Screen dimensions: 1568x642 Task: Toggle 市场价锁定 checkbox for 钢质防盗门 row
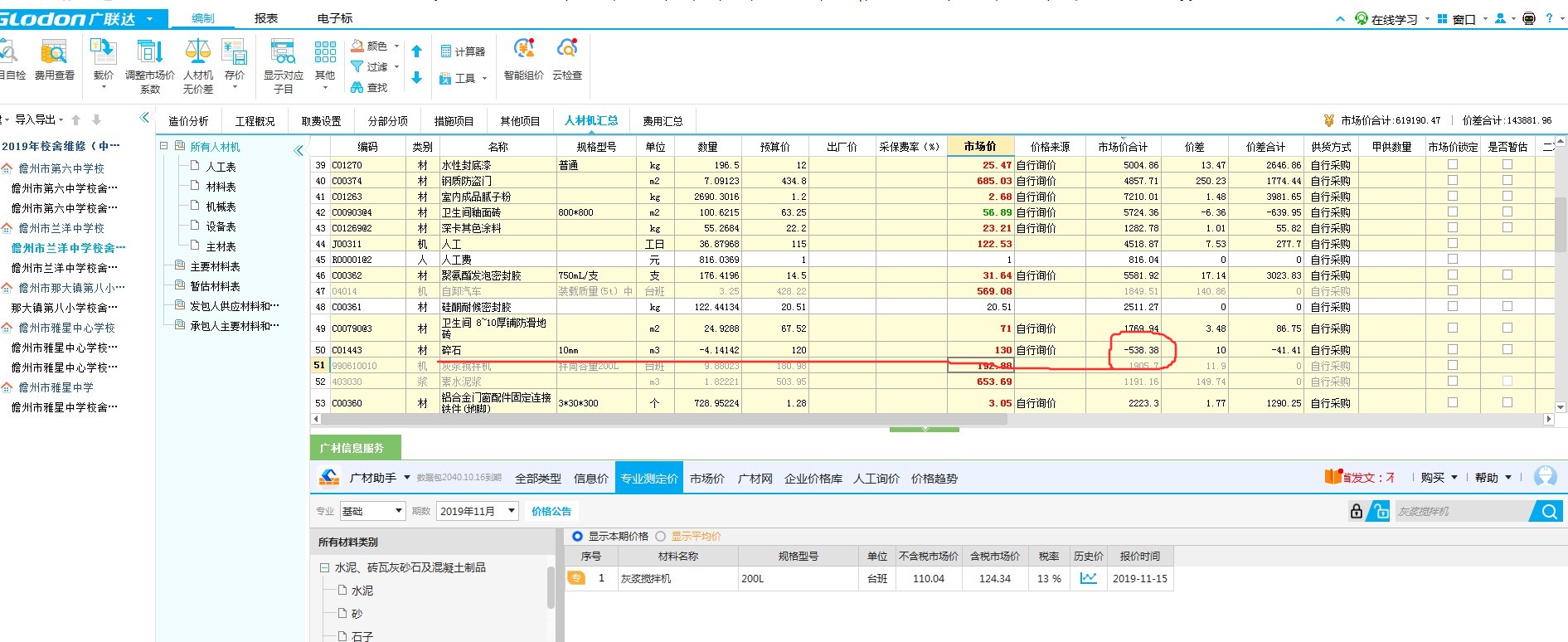coord(1453,180)
